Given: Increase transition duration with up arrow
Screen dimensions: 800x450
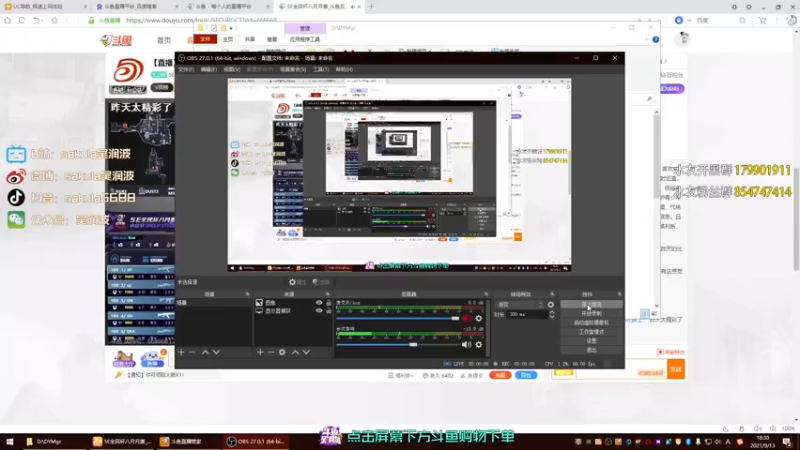Looking at the screenshot, I should click(x=552, y=312).
